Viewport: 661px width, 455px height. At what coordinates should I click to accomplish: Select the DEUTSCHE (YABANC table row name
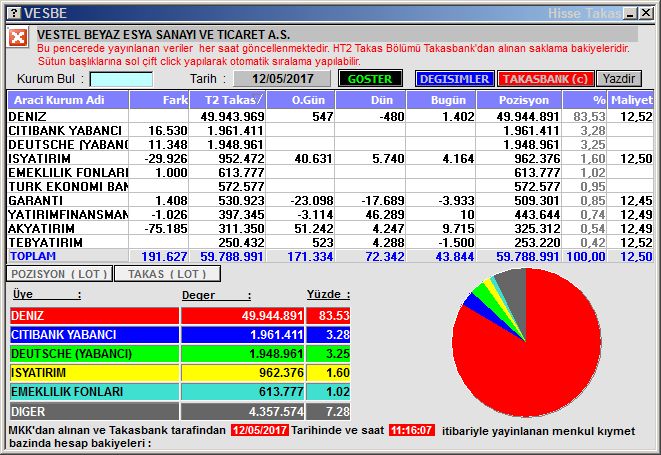pyautogui.click(x=68, y=145)
